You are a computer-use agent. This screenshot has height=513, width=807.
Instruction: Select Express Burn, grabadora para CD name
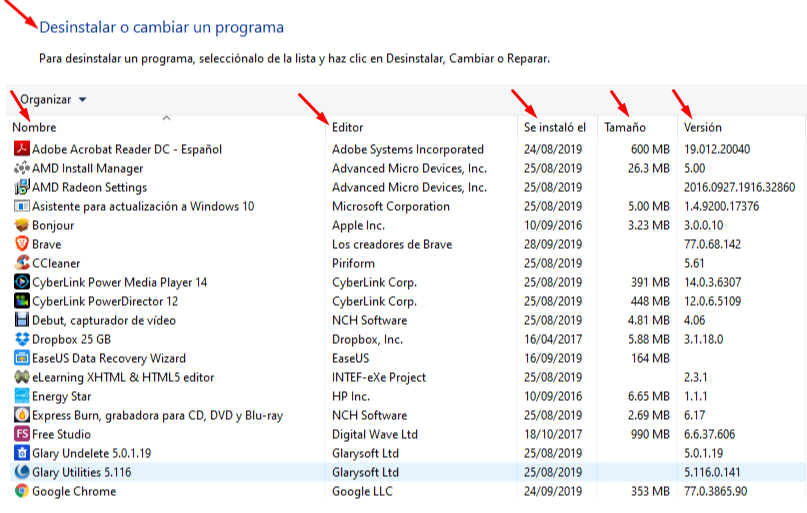coord(157,415)
